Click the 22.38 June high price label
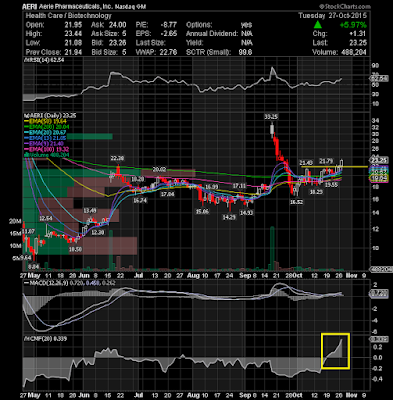Screen dimensions: 393x400 click(117, 158)
